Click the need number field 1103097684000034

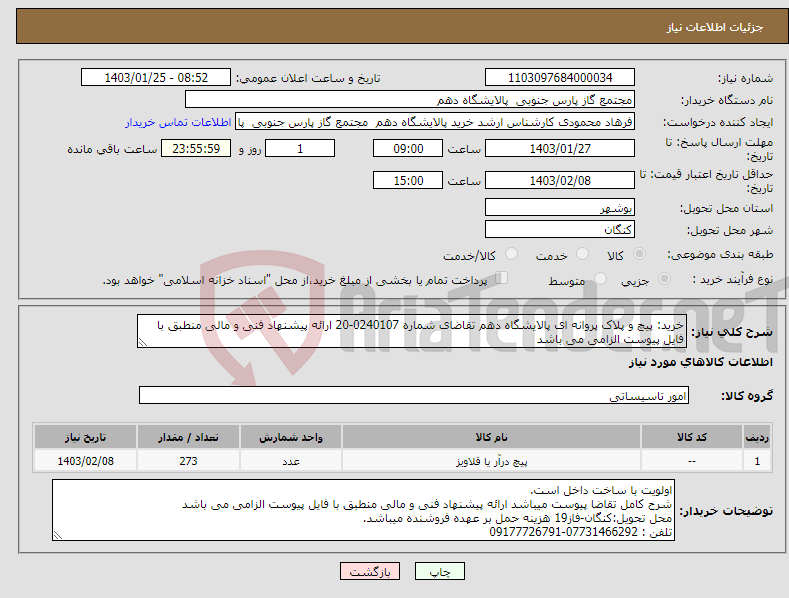(560, 78)
